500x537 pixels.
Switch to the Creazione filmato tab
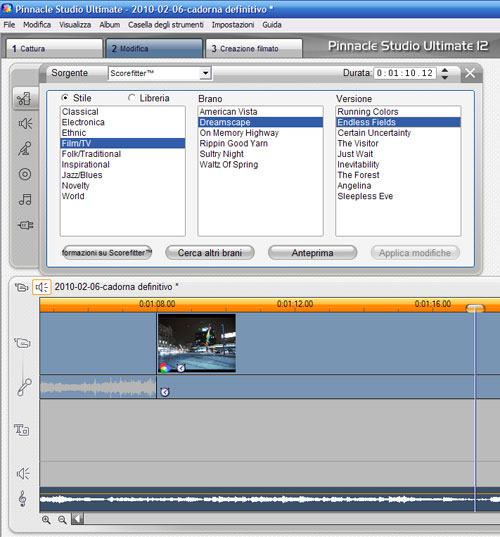coord(254,48)
